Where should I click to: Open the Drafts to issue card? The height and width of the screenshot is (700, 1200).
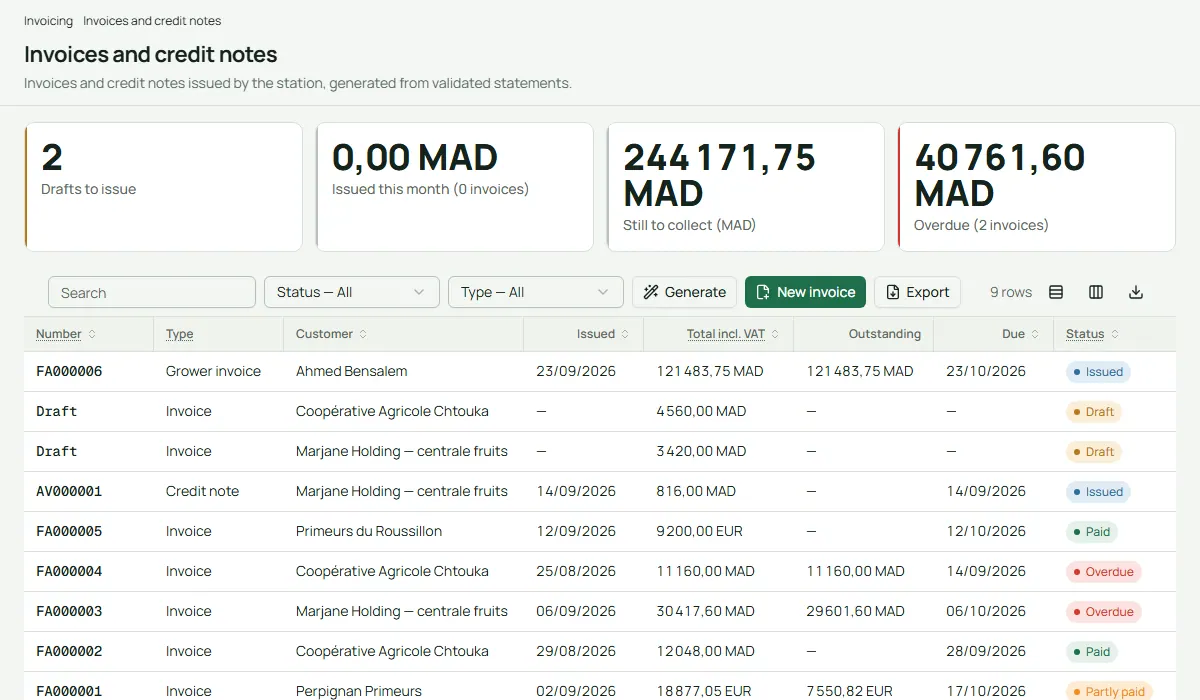163,187
